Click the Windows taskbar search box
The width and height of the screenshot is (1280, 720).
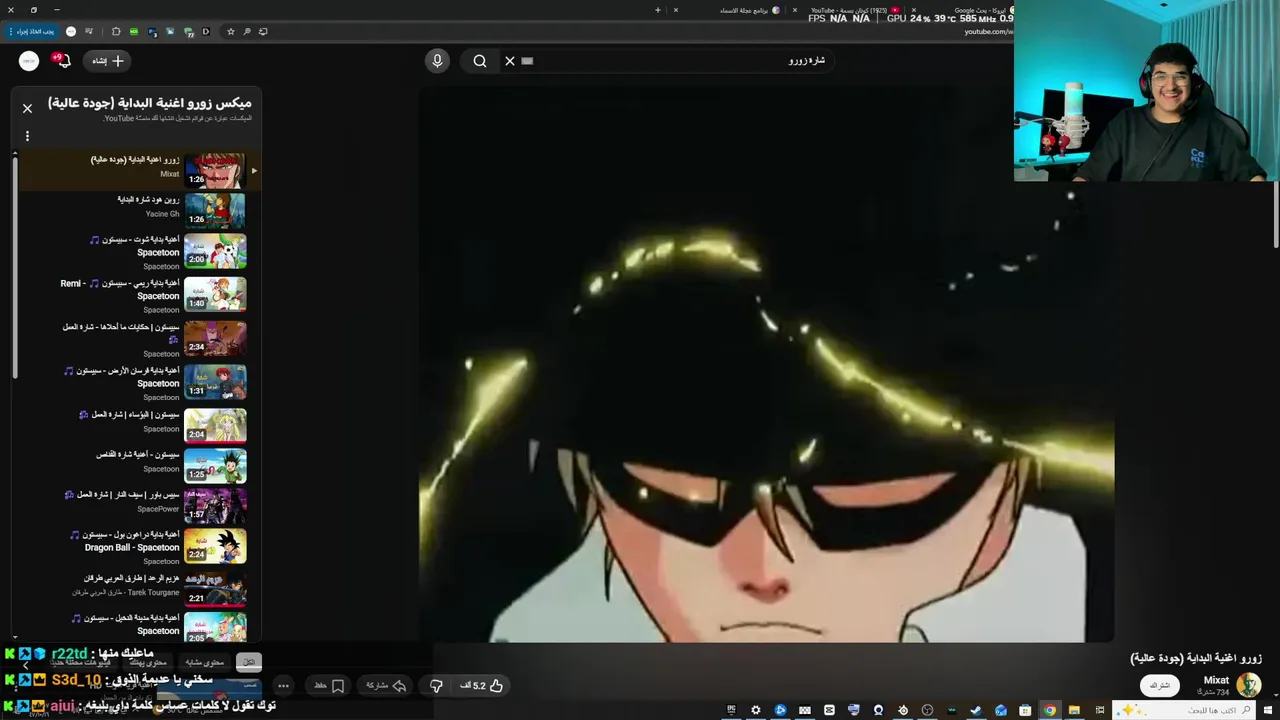(1185, 710)
